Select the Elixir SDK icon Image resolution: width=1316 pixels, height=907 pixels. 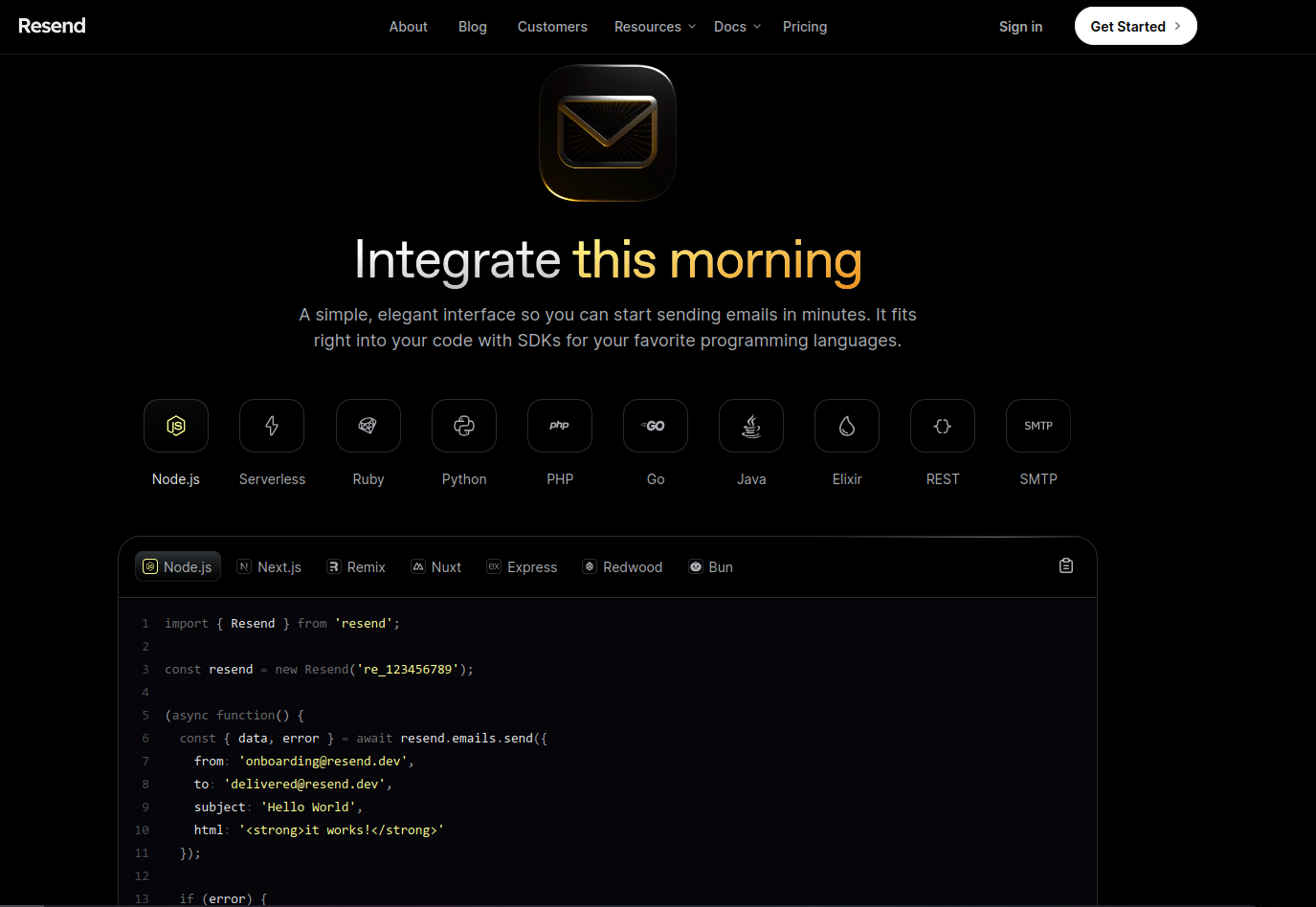click(846, 425)
